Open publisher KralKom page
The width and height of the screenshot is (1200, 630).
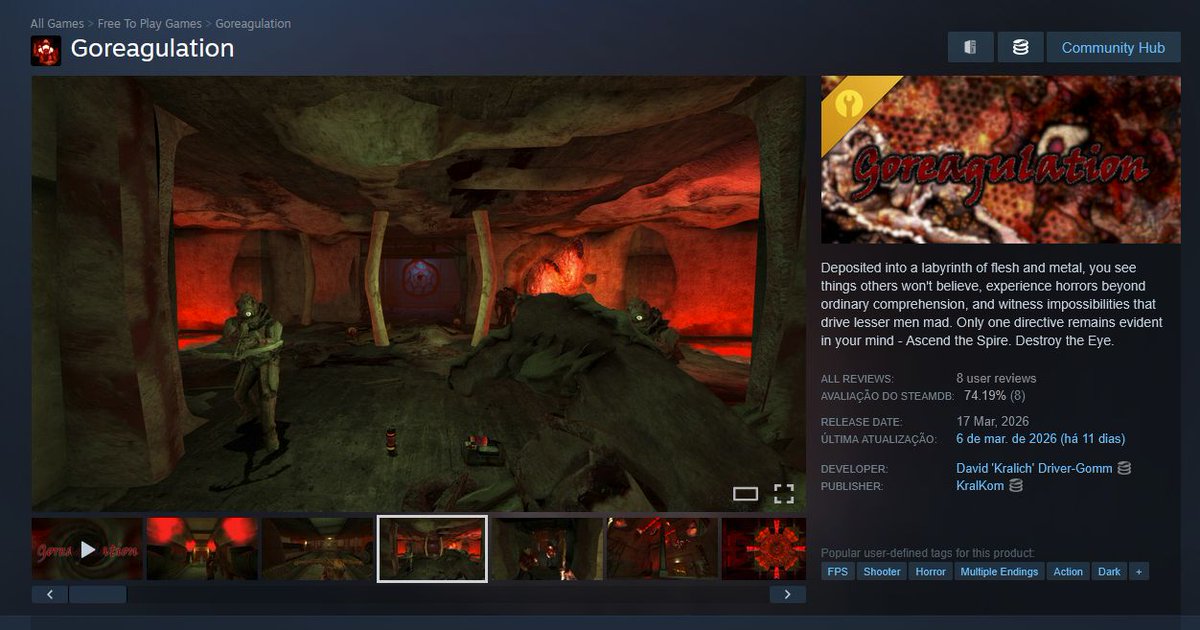[980, 486]
